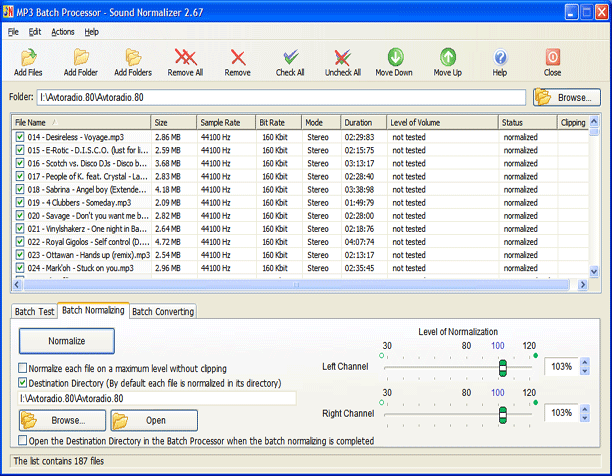This screenshot has width=612, height=476.
Task: Switch to the Batch Test tab
Action: pyautogui.click(x=34, y=311)
